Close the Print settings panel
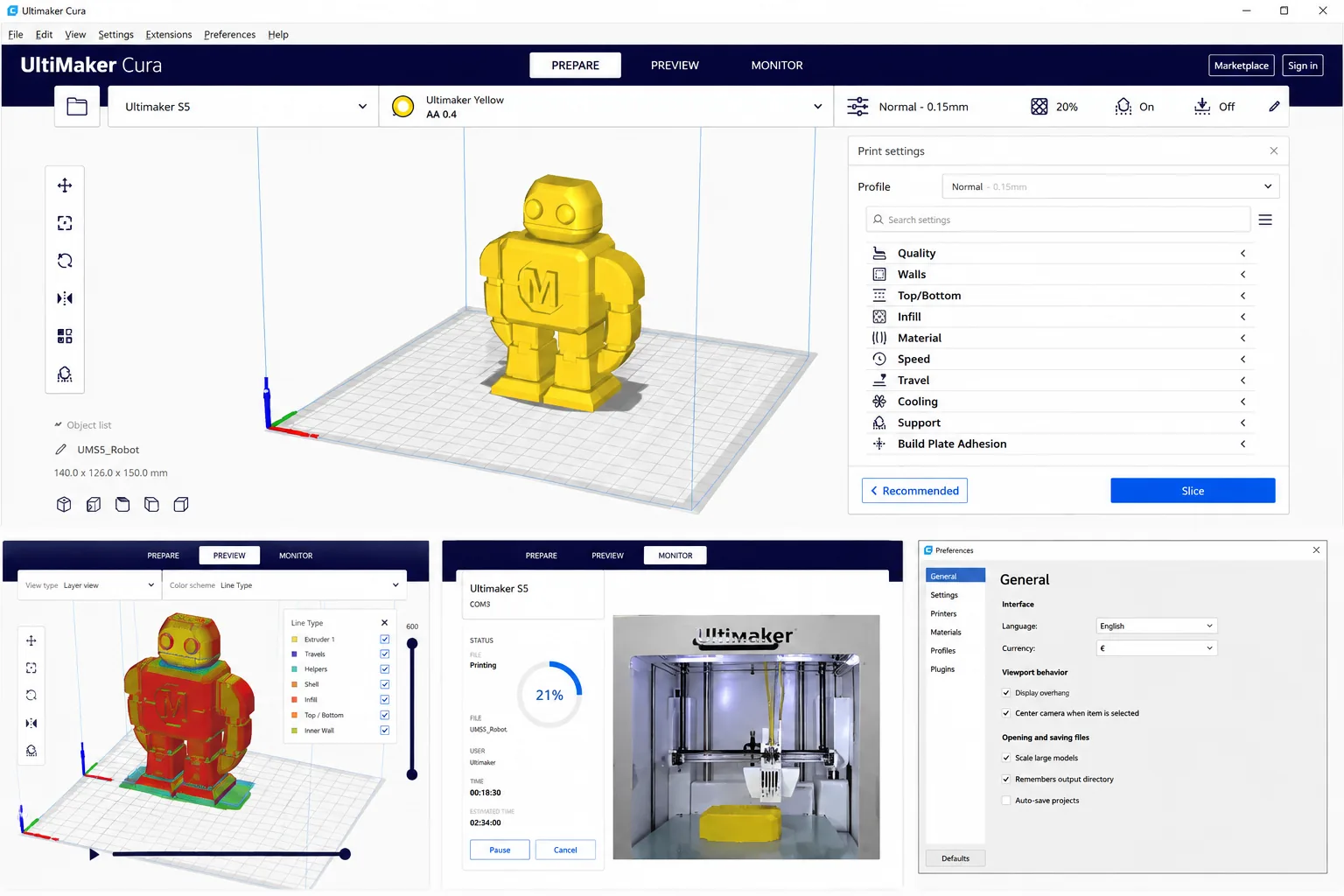The width and height of the screenshot is (1344, 896). (1274, 151)
